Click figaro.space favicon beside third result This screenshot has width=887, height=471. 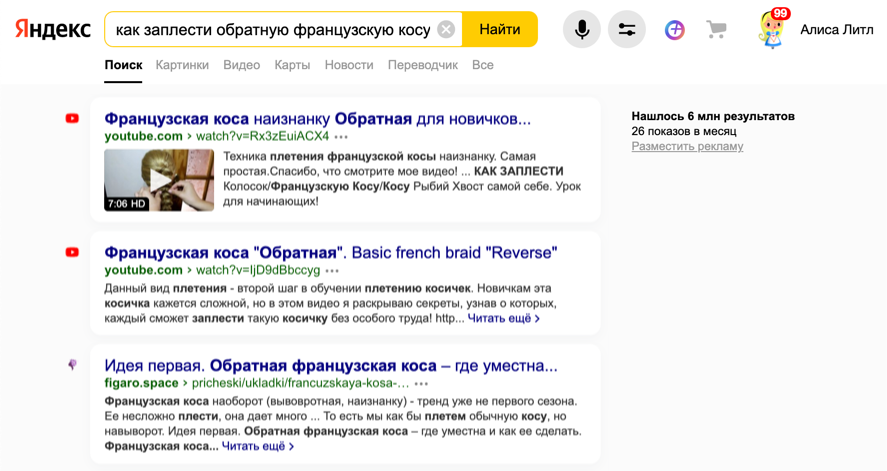(72, 365)
